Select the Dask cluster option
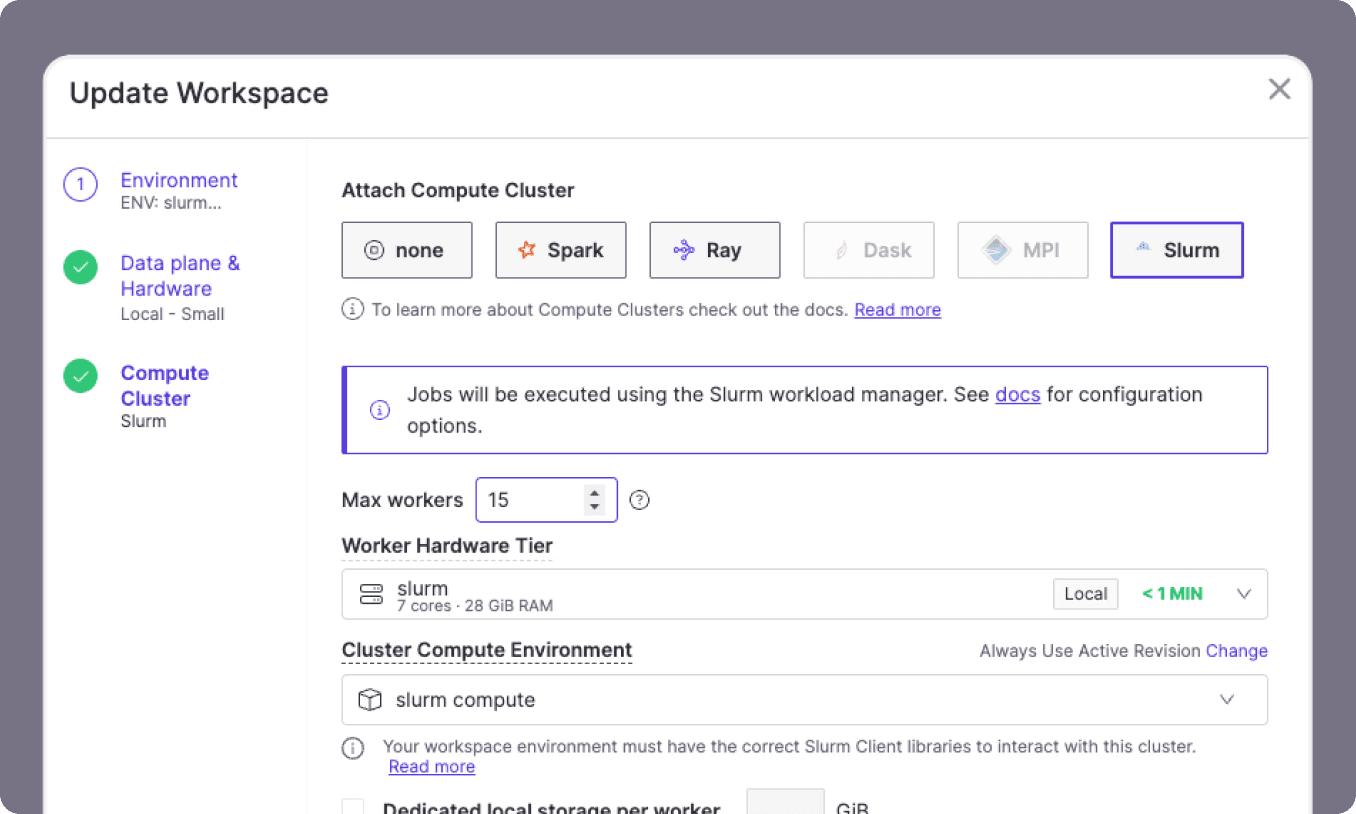The image size is (1356, 814). pos(869,250)
